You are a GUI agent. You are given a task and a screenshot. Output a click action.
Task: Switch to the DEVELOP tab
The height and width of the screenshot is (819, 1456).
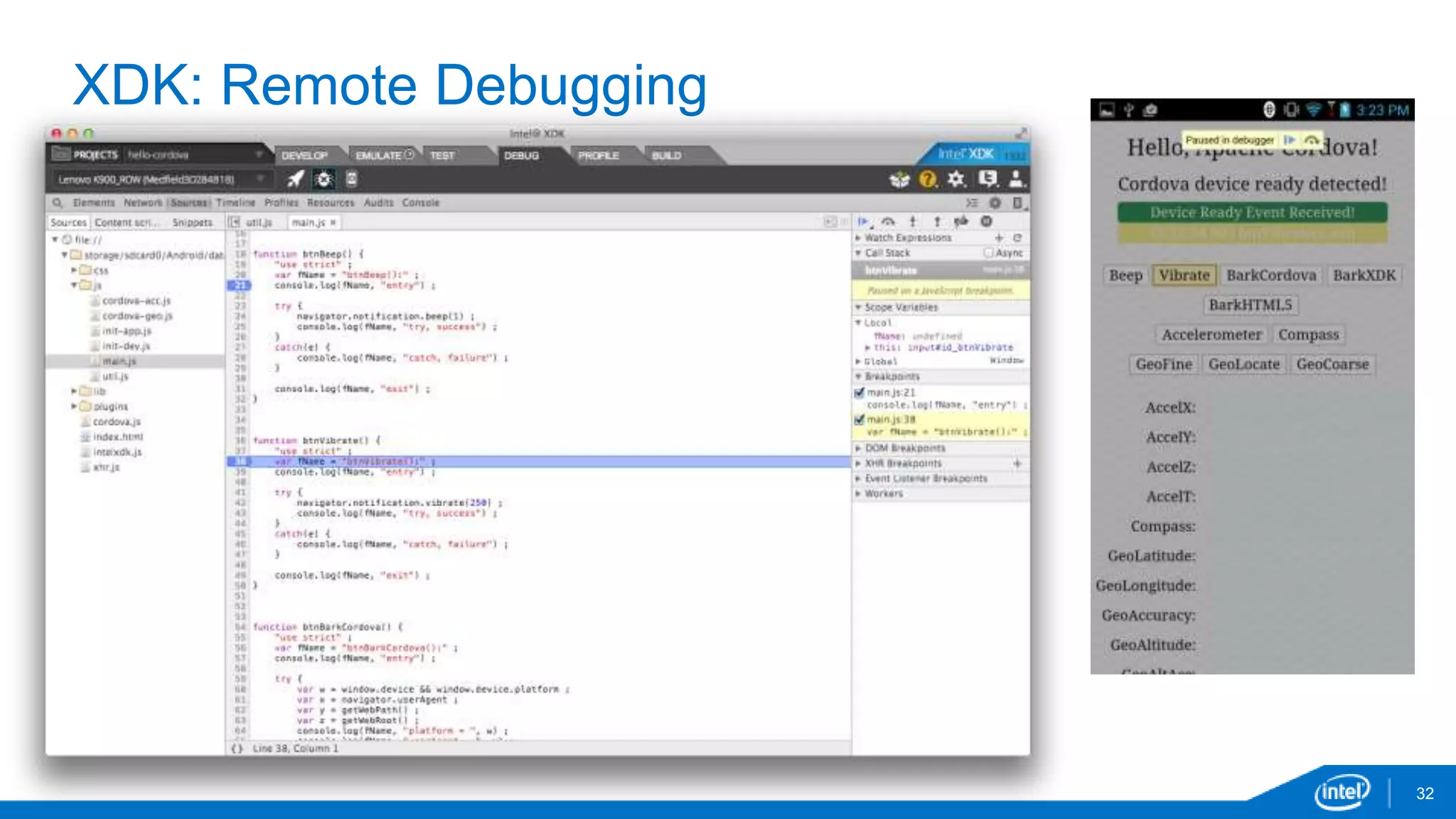[304, 155]
